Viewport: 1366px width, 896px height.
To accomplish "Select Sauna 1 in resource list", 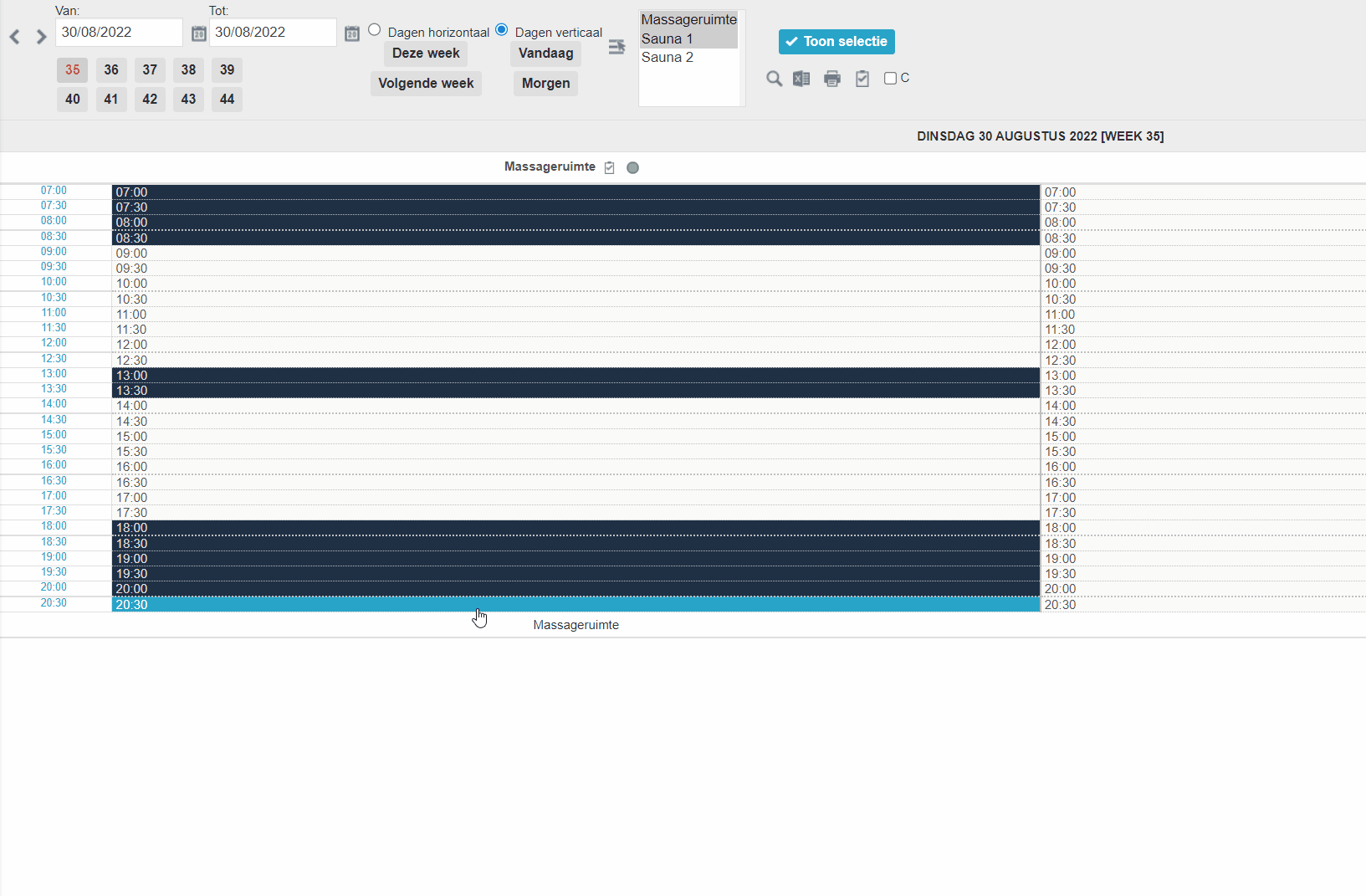I will click(x=688, y=38).
